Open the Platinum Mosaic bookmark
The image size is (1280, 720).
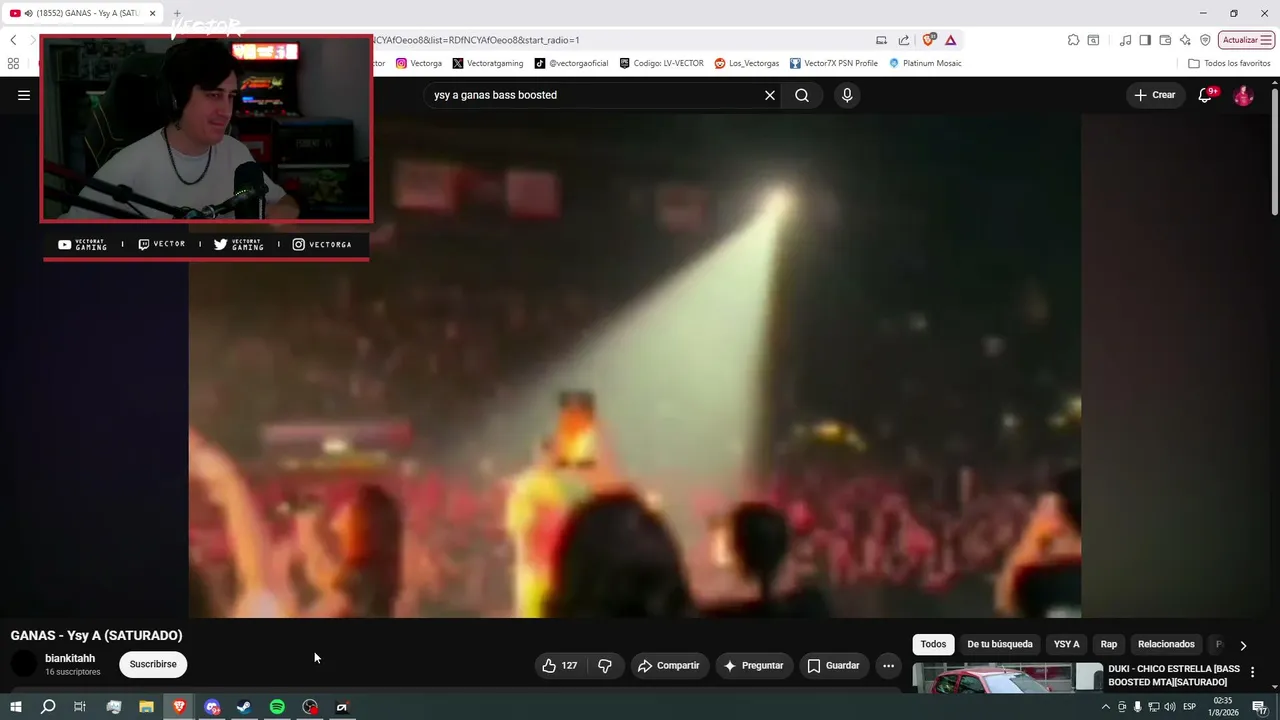tap(925, 63)
